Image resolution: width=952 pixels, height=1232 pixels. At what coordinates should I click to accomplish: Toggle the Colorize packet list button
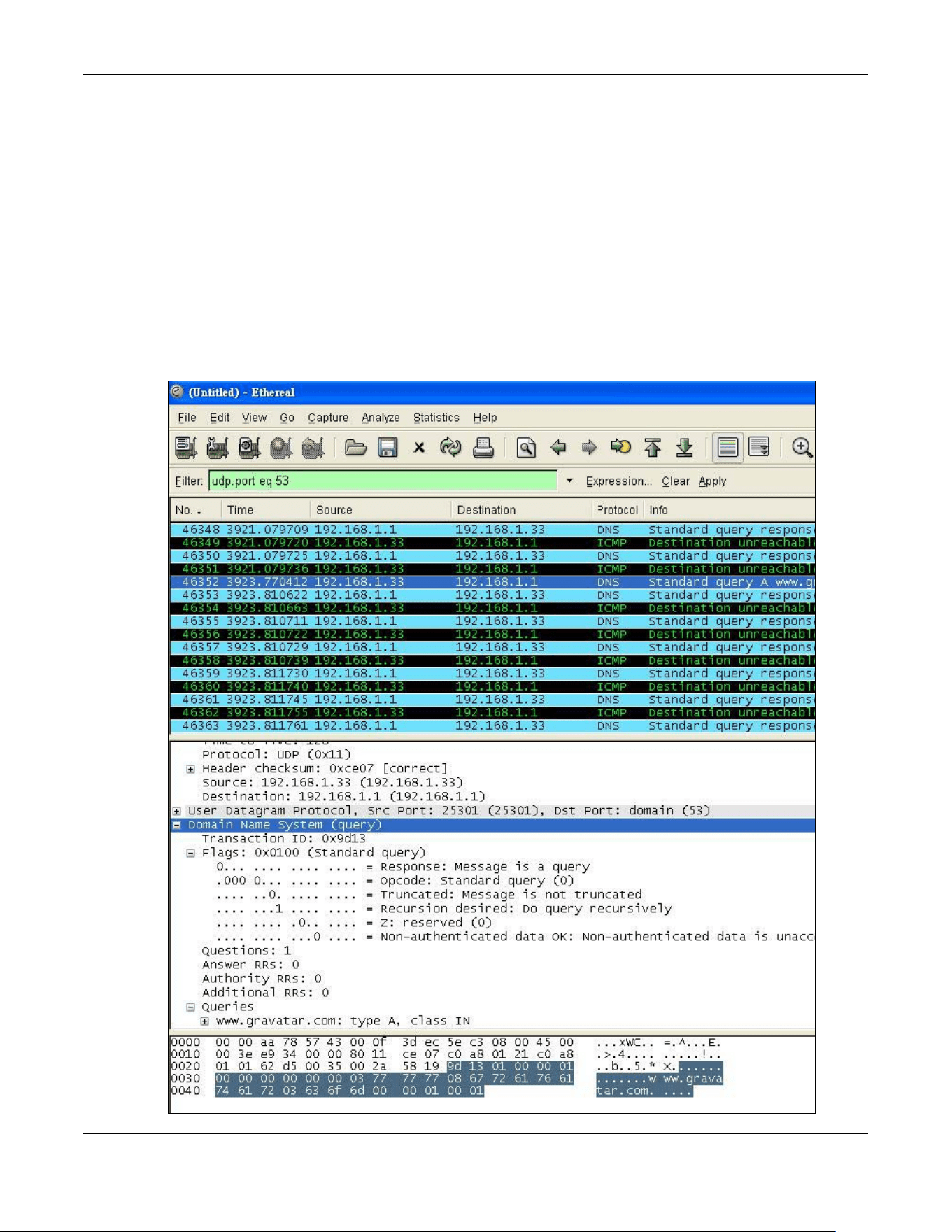(727, 448)
